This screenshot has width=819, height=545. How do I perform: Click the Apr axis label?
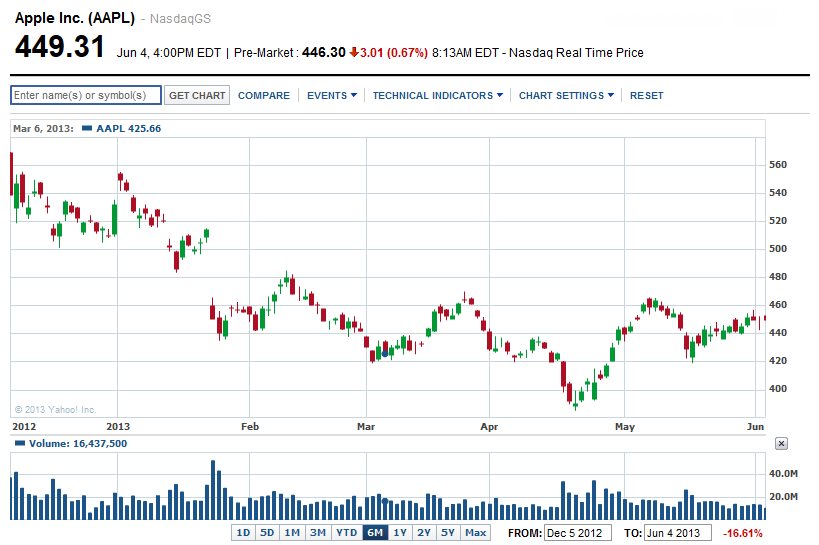point(489,426)
